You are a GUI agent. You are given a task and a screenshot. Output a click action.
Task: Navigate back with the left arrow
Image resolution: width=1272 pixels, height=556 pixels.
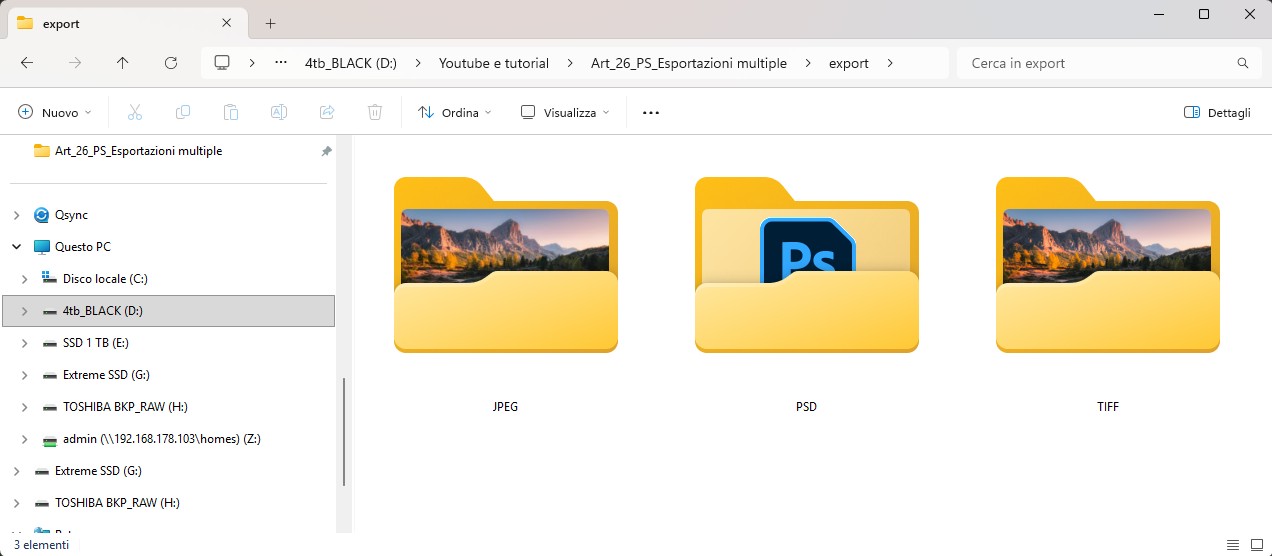(x=27, y=63)
